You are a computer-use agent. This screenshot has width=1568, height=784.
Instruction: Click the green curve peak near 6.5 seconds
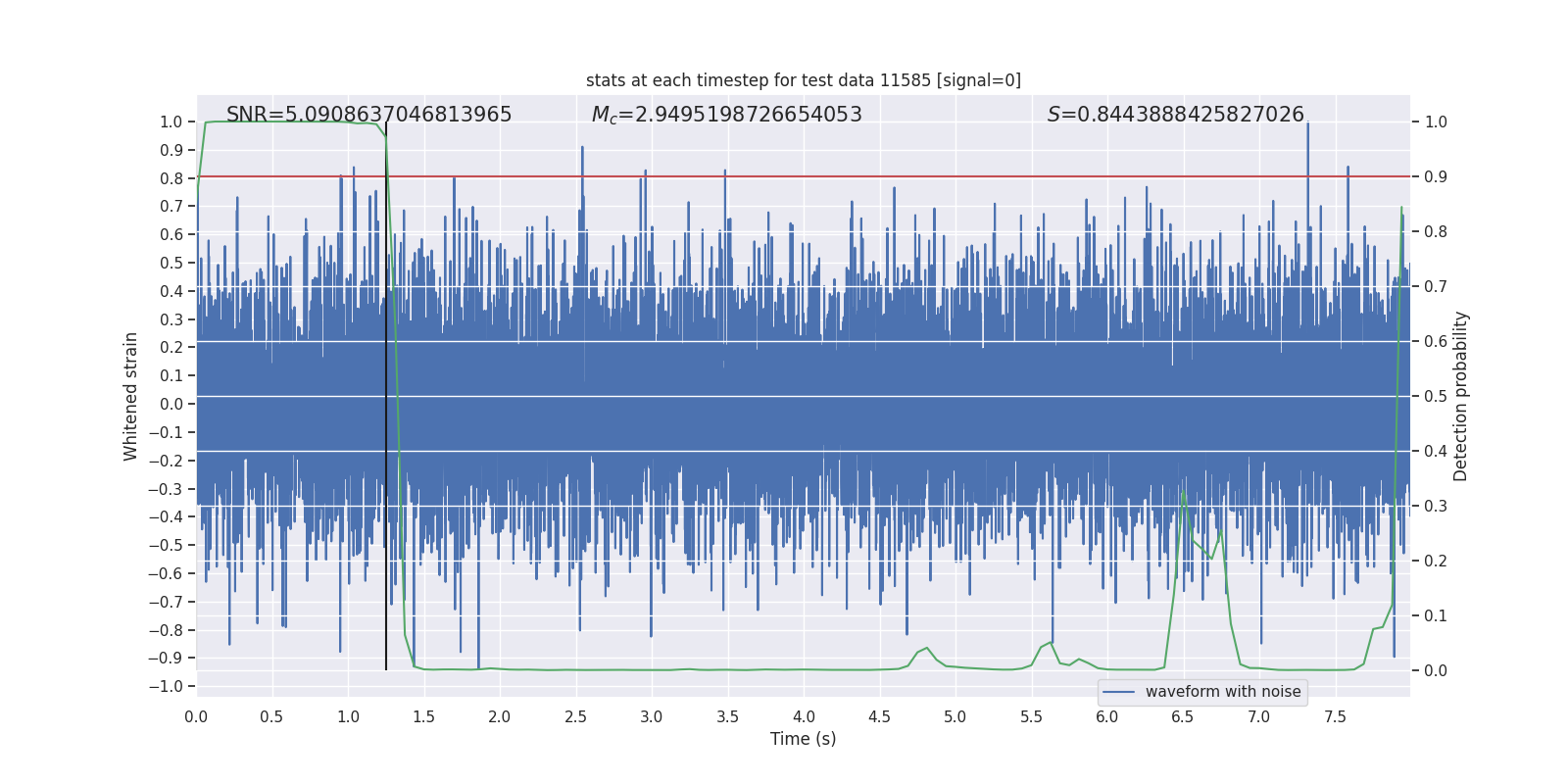point(1184,492)
